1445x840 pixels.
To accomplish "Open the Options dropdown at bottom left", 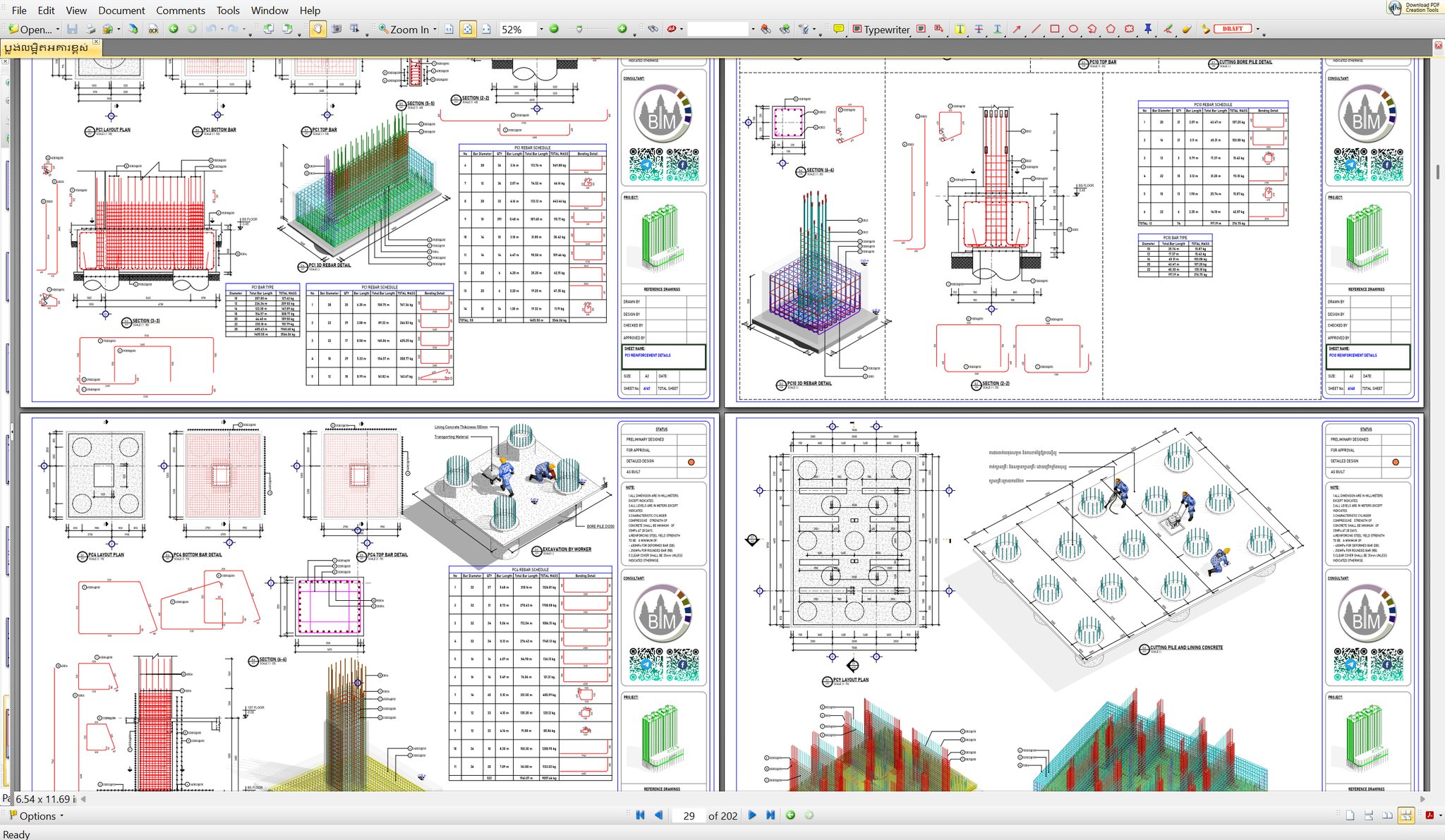I will click(x=37, y=816).
